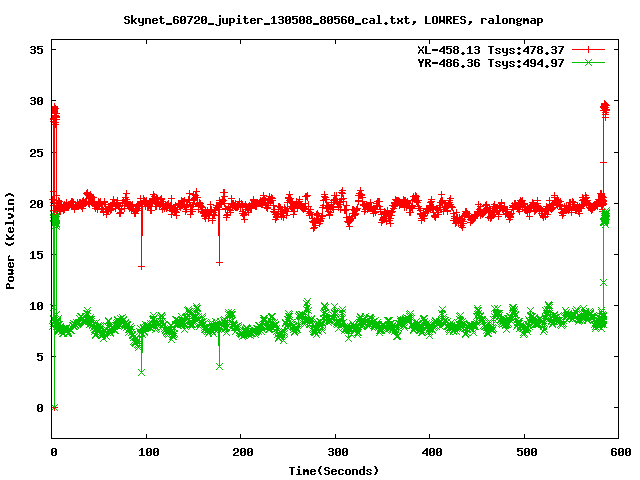
Task: Click the y-axis tick label 30
Action: click(x=36, y=101)
